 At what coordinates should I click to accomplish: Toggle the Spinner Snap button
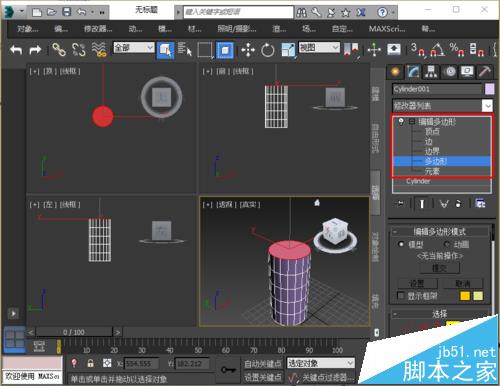[477, 50]
